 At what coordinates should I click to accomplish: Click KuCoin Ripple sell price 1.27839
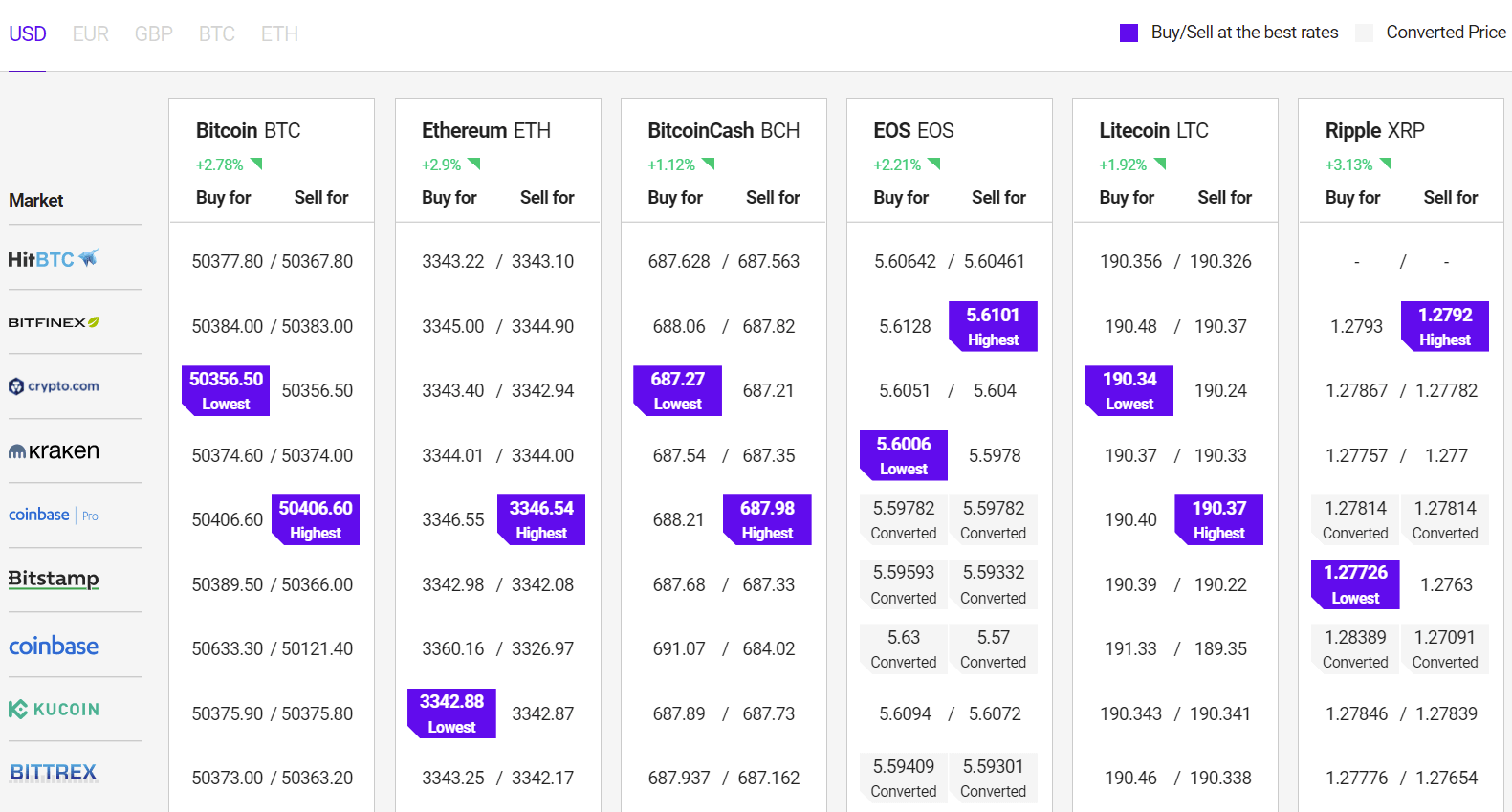1447,714
